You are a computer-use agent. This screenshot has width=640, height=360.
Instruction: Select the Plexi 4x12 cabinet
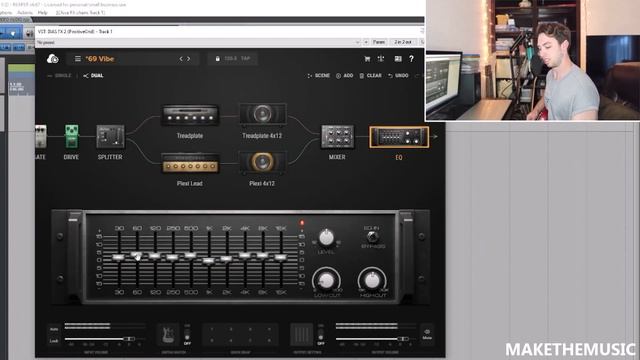click(262, 162)
